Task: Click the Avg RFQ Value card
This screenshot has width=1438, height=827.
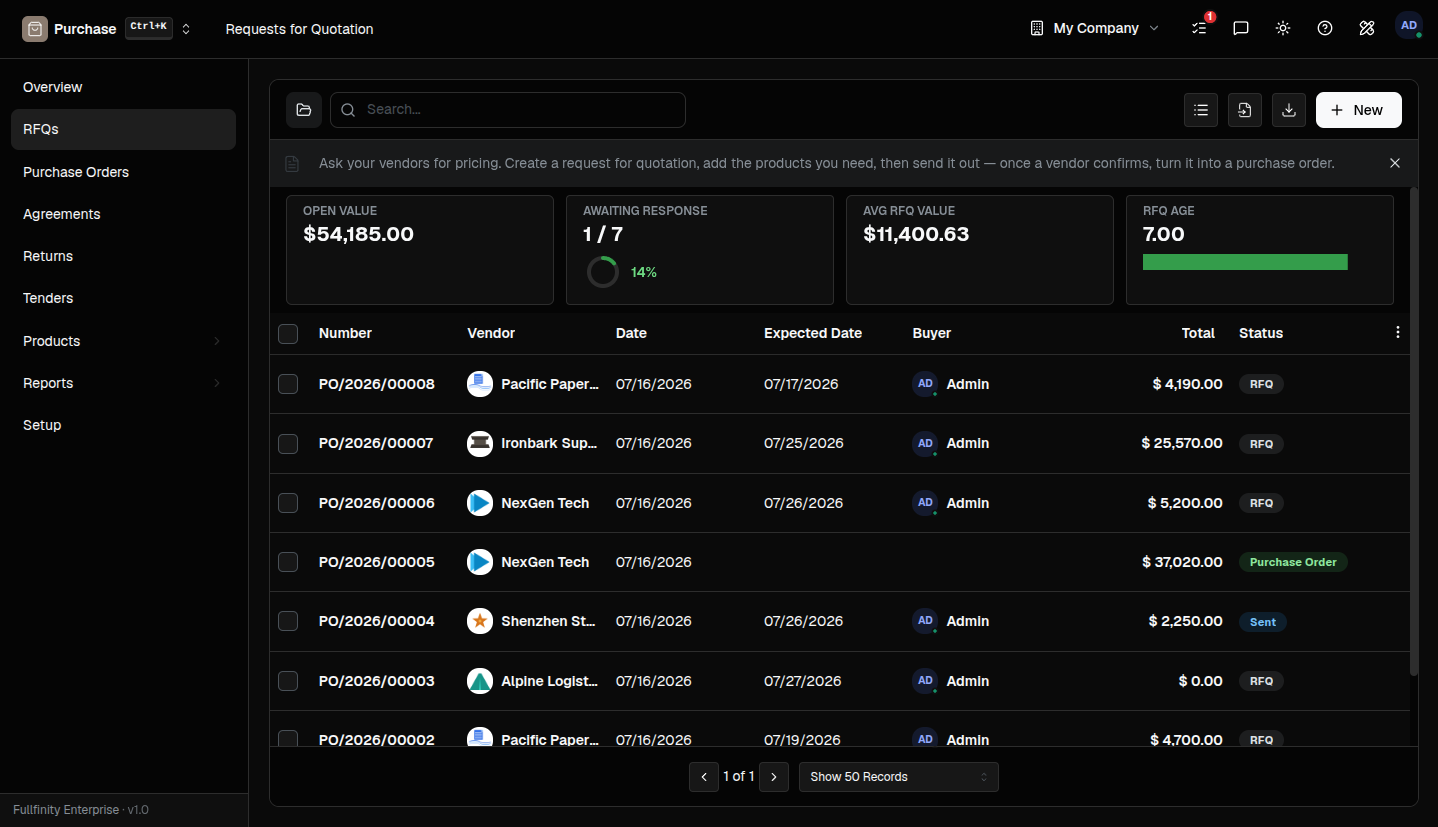Action: point(980,250)
